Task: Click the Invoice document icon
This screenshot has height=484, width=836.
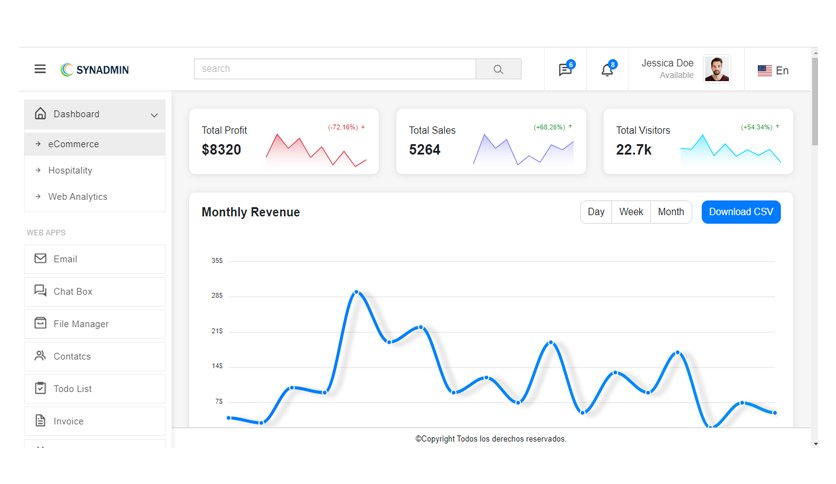Action: coord(41,421)
